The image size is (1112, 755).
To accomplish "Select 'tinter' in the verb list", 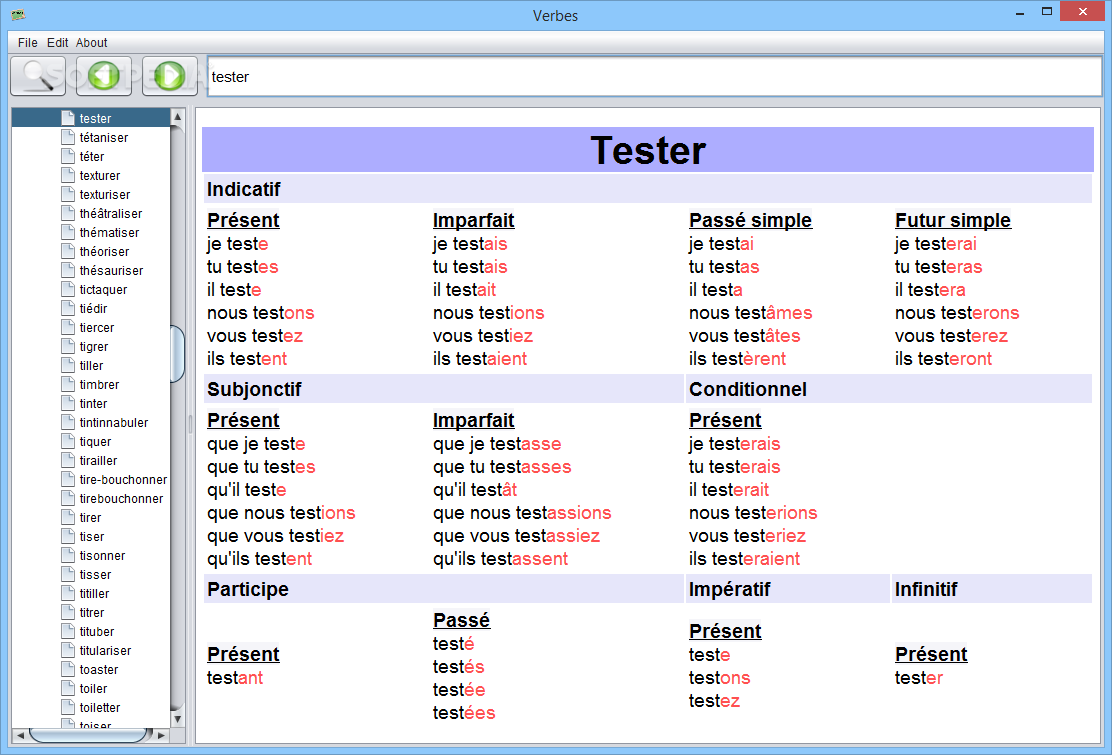I will point(93,403).
